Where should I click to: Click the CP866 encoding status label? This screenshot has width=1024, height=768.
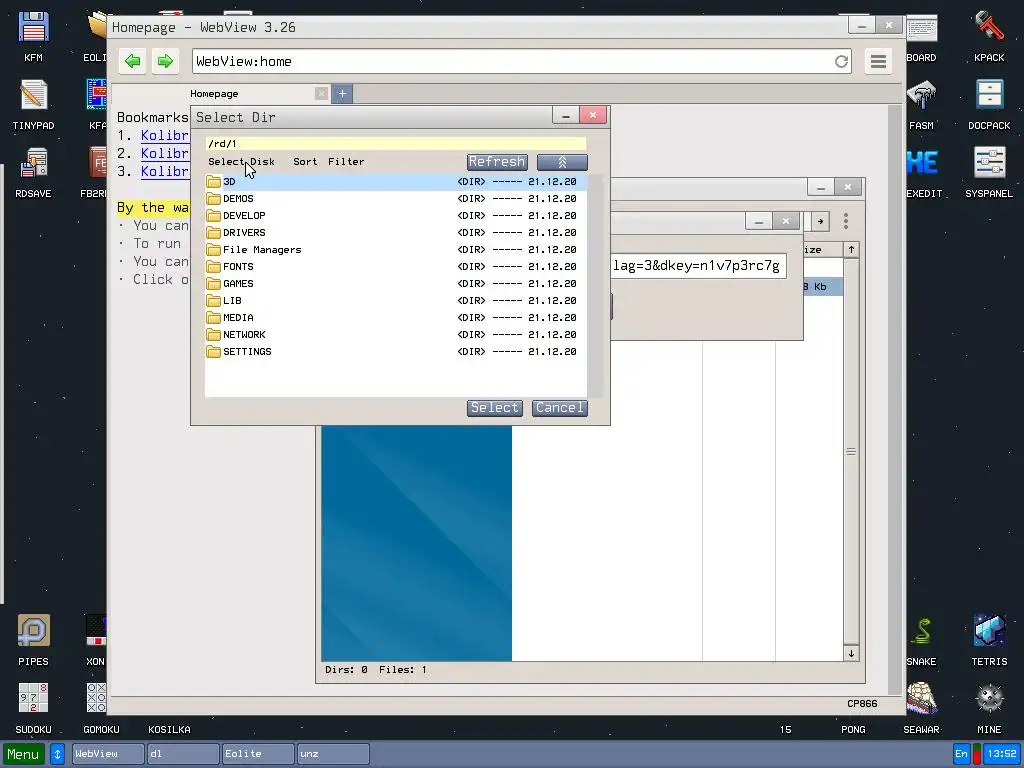[x=862, y=703]
